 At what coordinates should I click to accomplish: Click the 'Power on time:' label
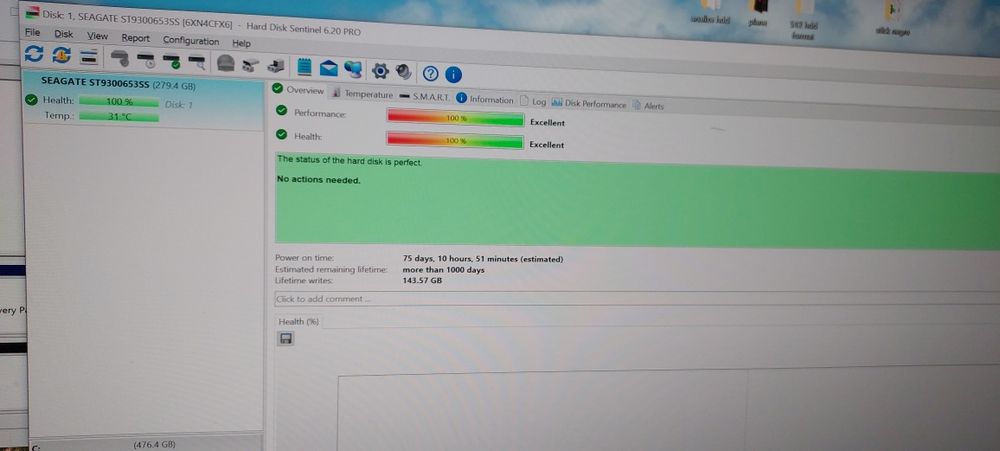tap(304, 258)
